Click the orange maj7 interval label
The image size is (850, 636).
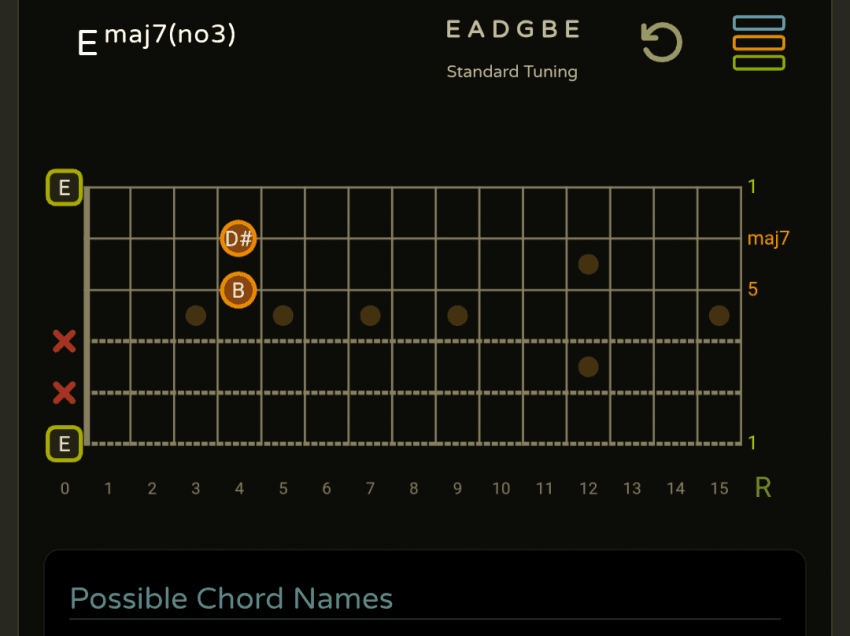768,238
